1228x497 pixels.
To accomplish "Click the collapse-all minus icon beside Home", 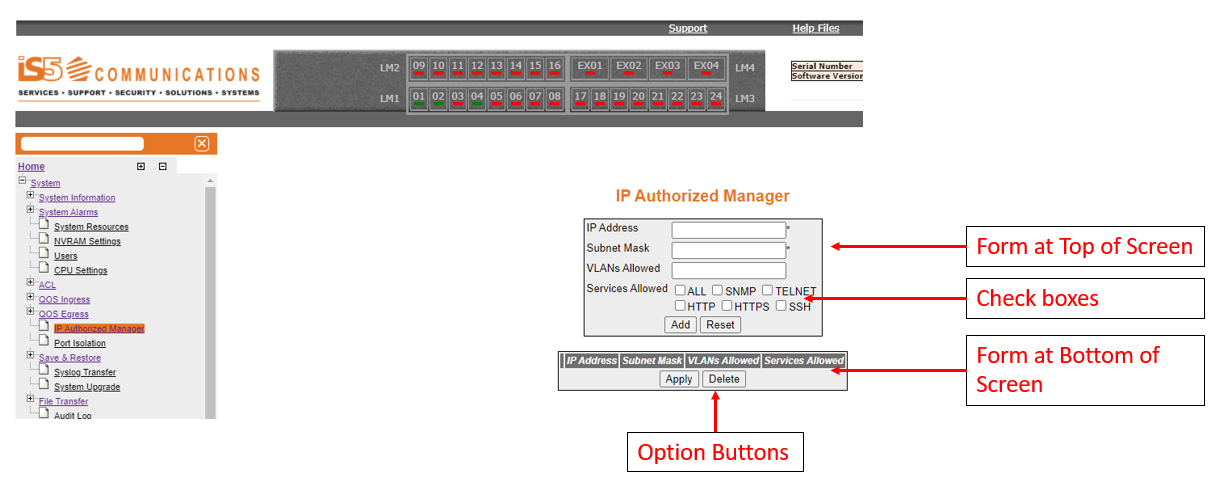I will click(x=163, y=166).
